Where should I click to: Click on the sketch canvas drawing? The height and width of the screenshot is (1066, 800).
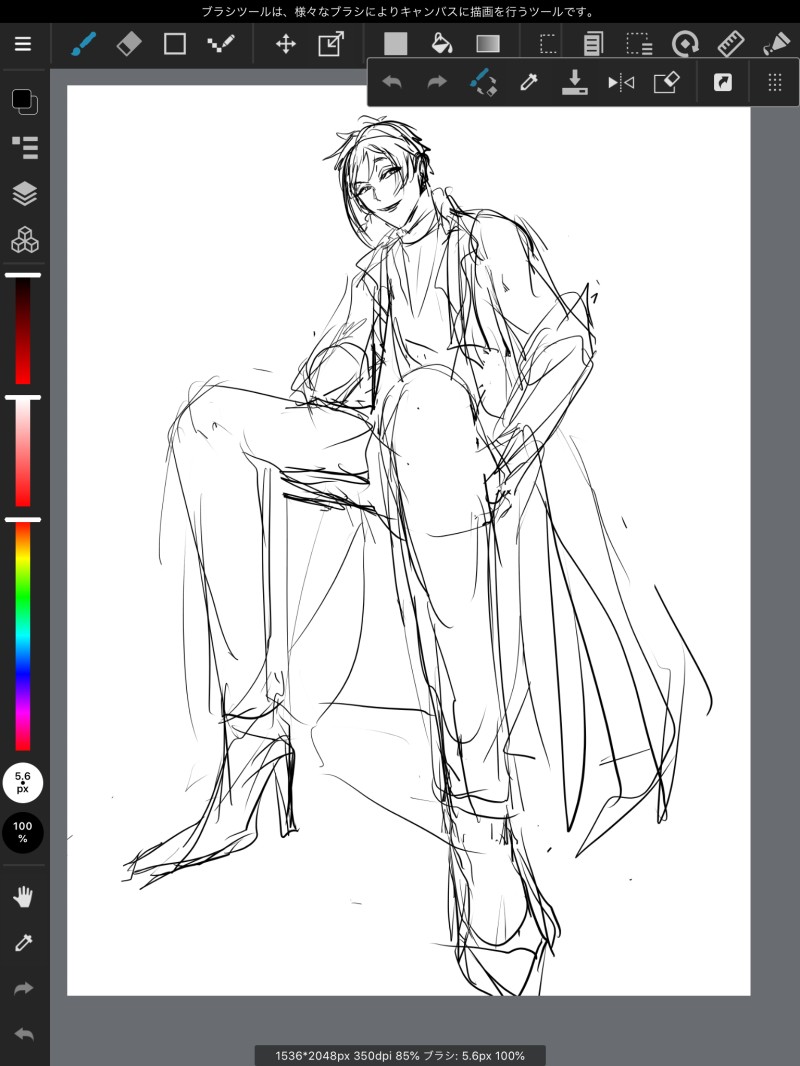(408, 540)
